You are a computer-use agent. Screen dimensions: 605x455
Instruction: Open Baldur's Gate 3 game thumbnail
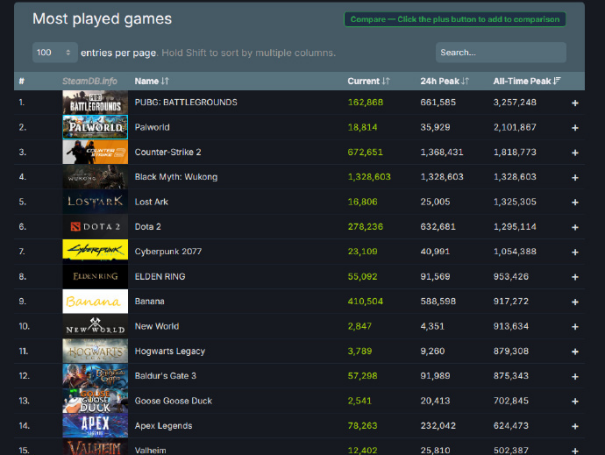click(x=95, y=376)
